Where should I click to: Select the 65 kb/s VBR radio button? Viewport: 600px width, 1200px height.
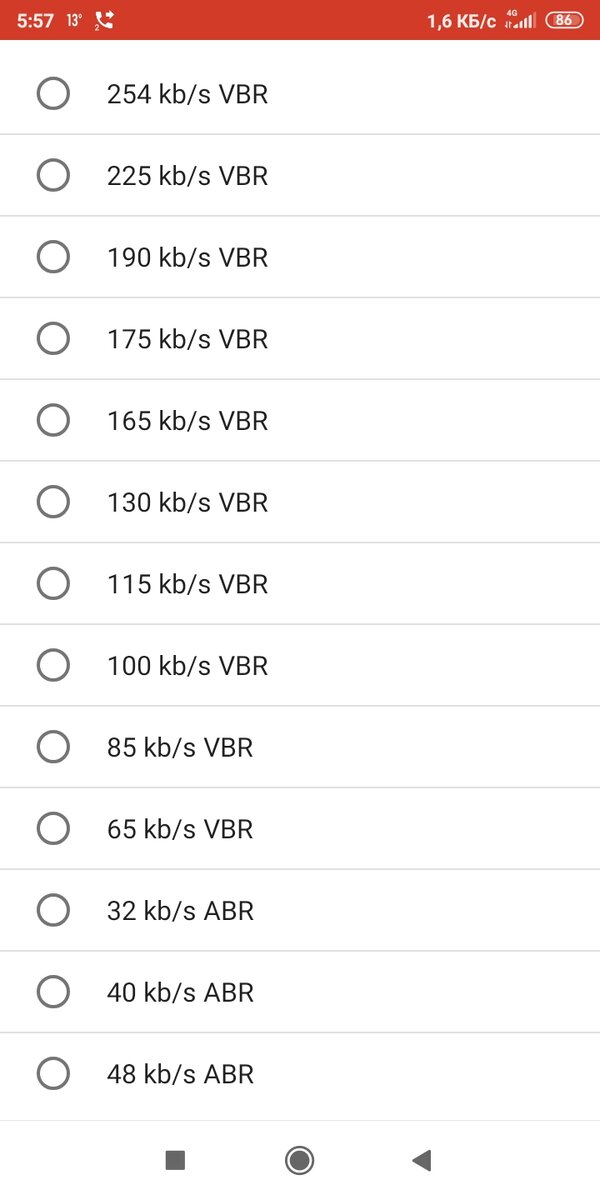(53, 829)
